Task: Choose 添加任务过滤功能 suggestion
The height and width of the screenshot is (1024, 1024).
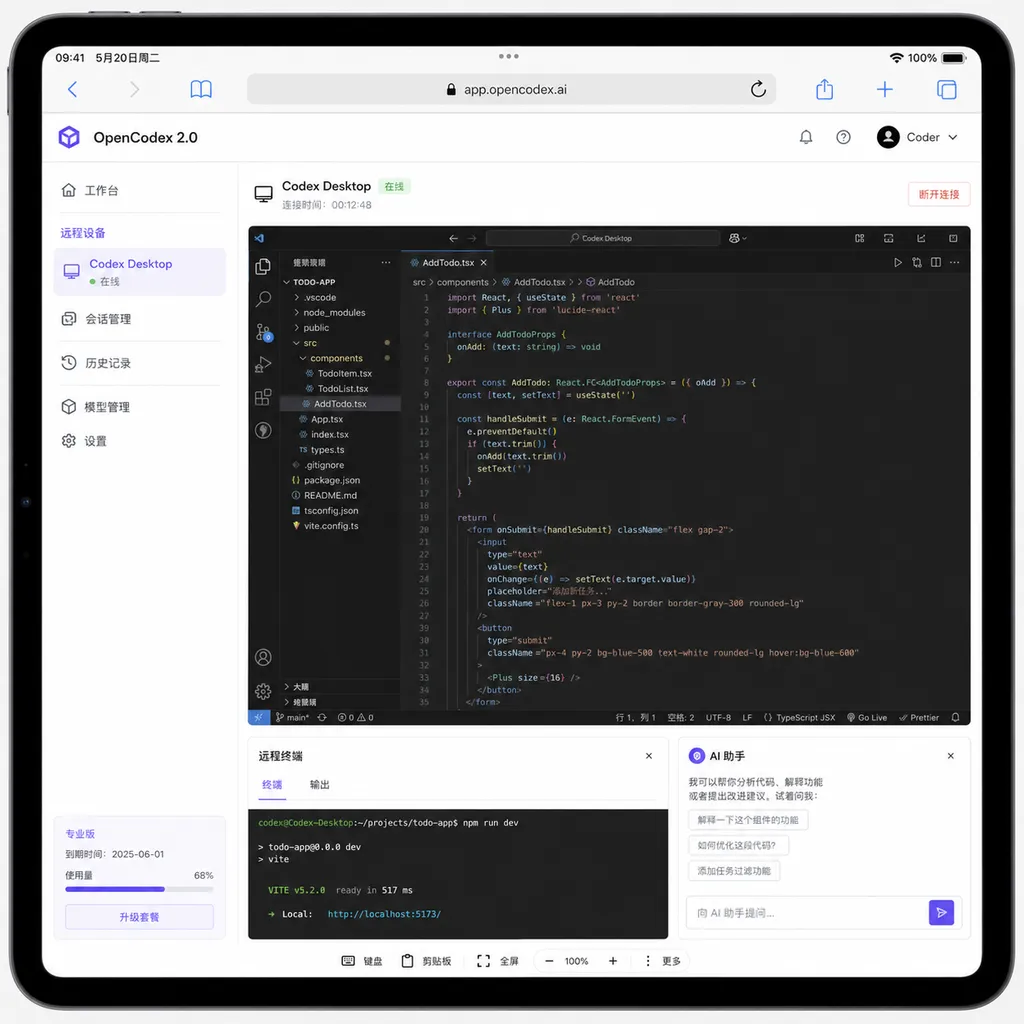Action: 734,871
